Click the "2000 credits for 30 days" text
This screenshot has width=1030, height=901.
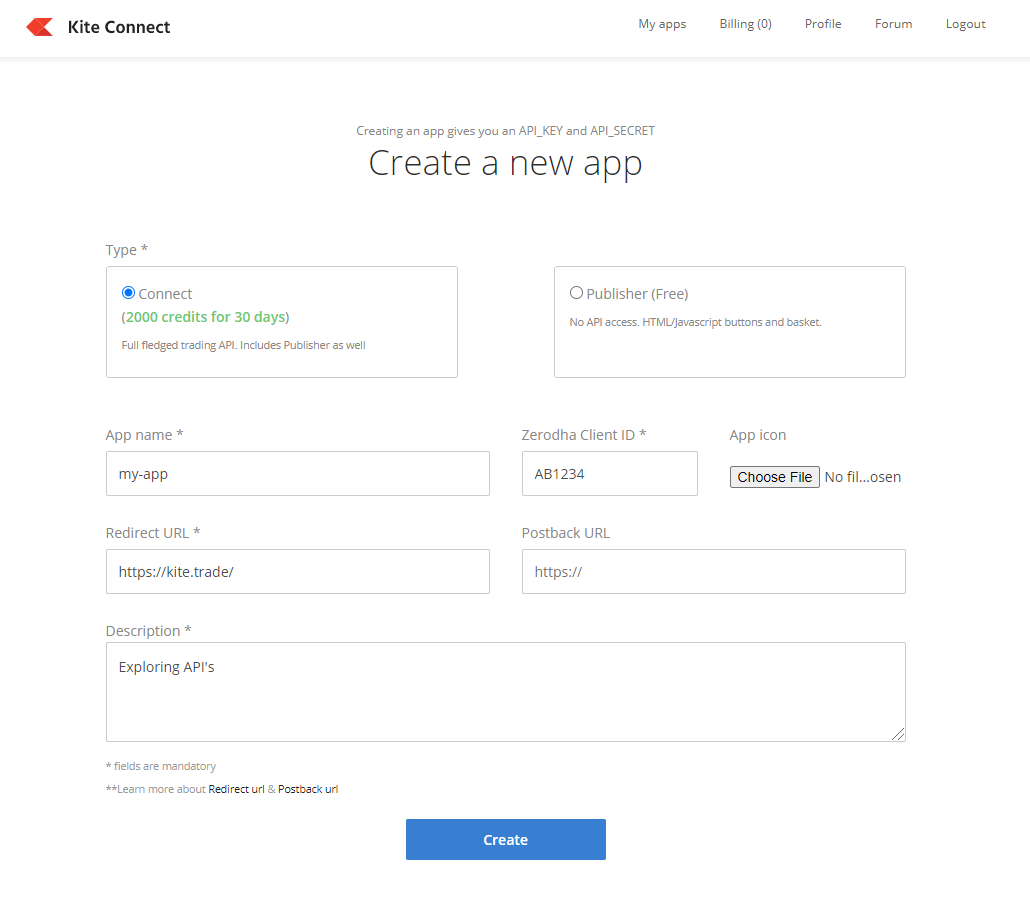point(206,317)
